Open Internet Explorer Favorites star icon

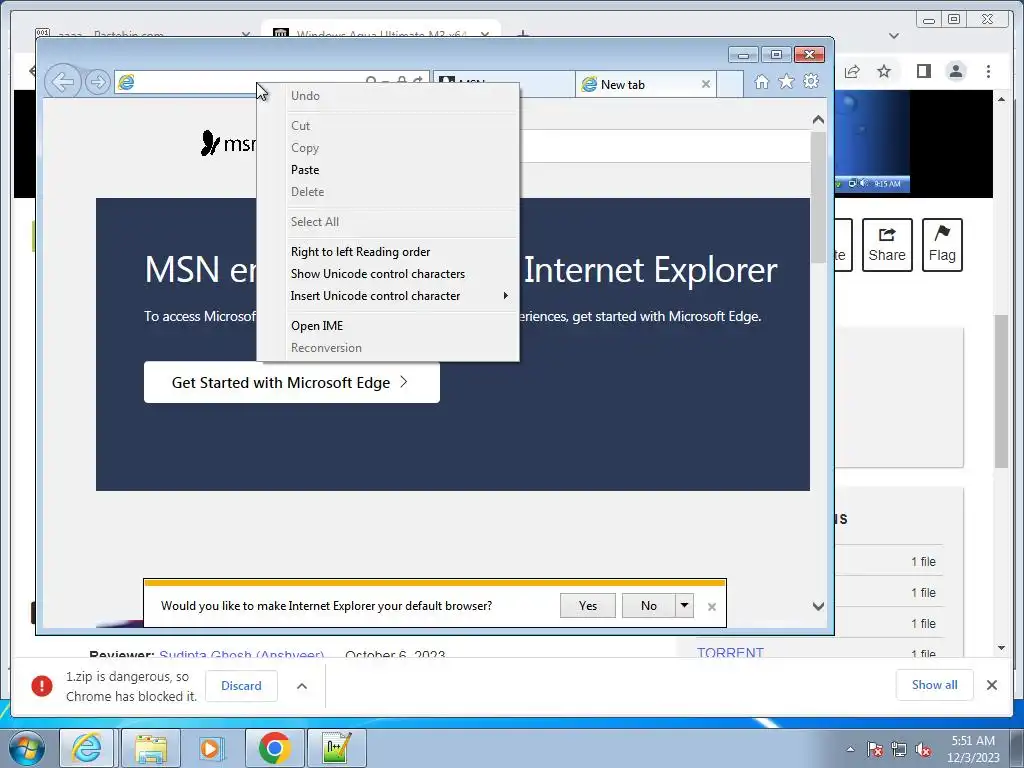click(786, 82)
